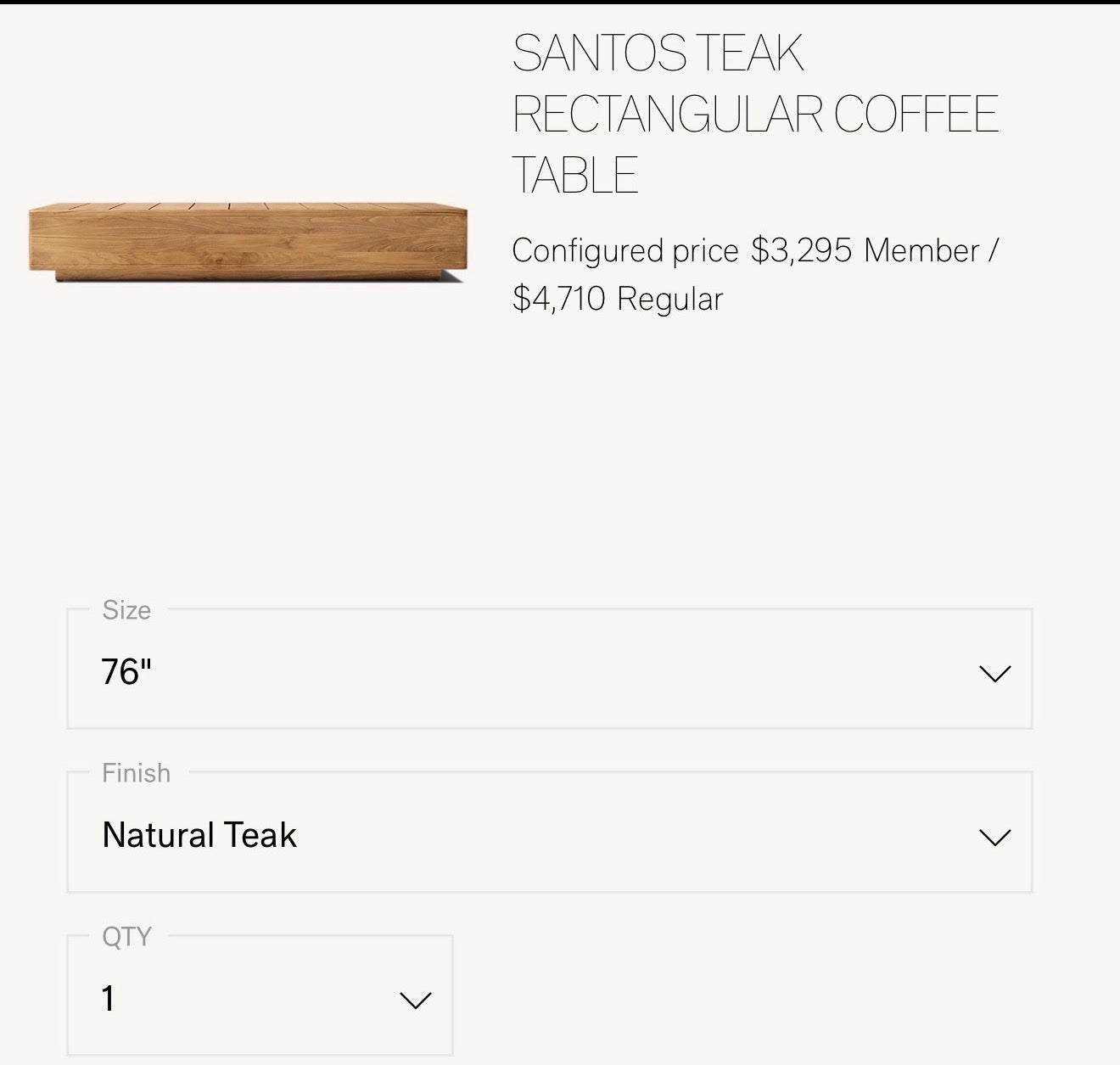Click the QTY field label
The width and height of the screenshot is (1120, 1065).
tap(126, 936)
